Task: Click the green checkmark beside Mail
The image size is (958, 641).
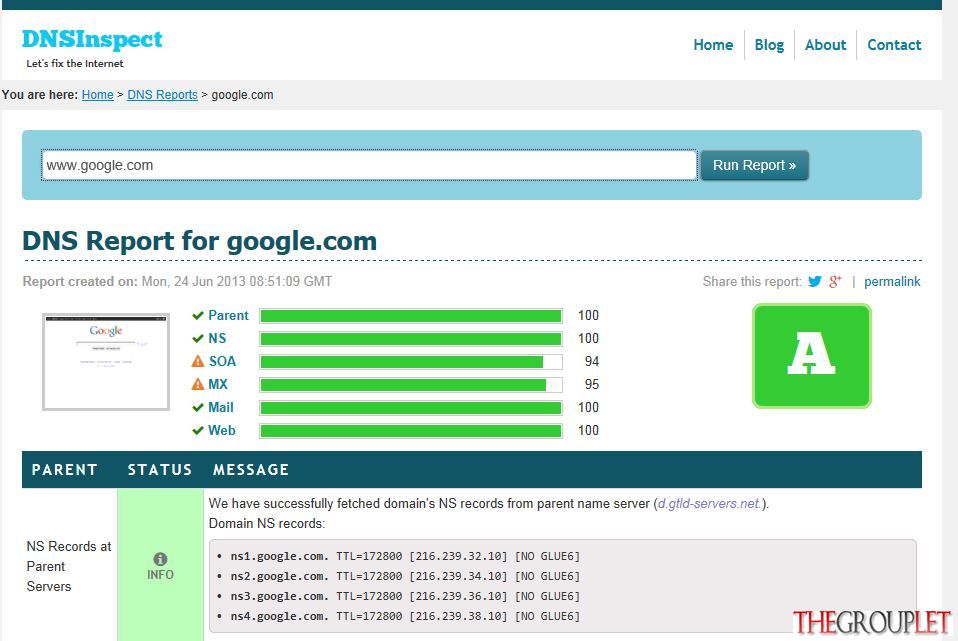Action: (197, 408)
